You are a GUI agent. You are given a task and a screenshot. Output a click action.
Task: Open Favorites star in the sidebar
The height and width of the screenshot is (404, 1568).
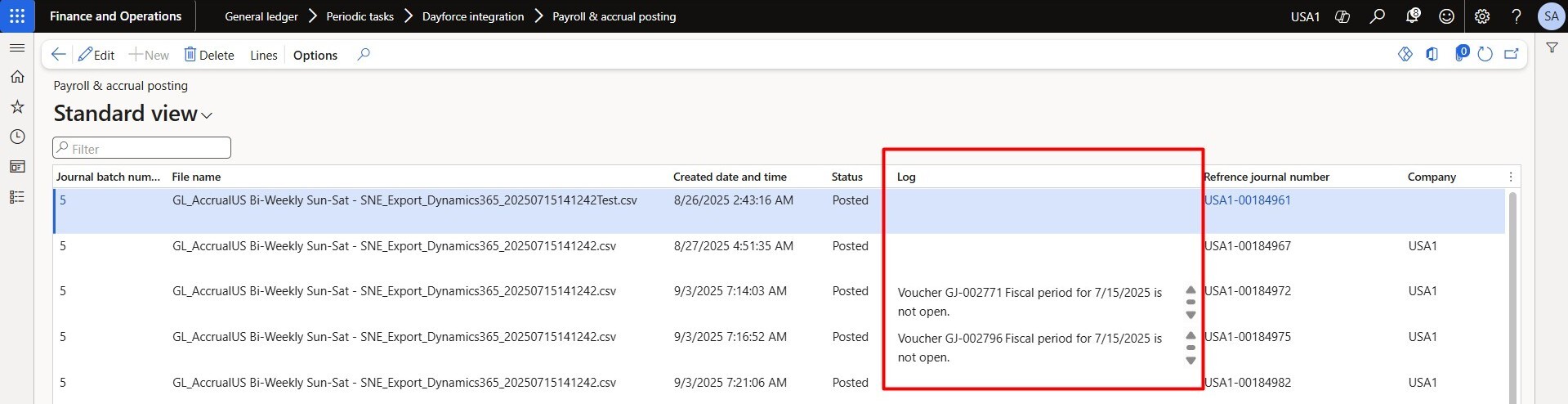click(x=17, y=107)
